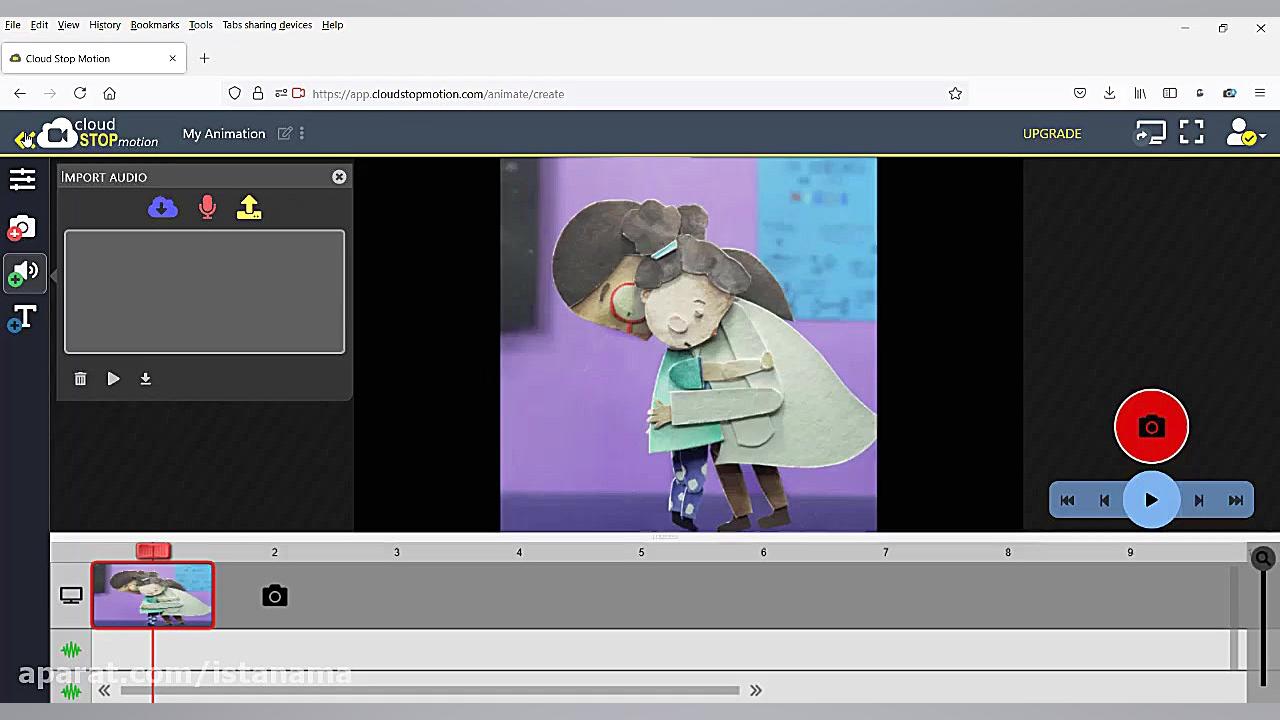Open the camera capture panel in sidebar
This screenshot has height=720, width=1280.
coord(23,228)
